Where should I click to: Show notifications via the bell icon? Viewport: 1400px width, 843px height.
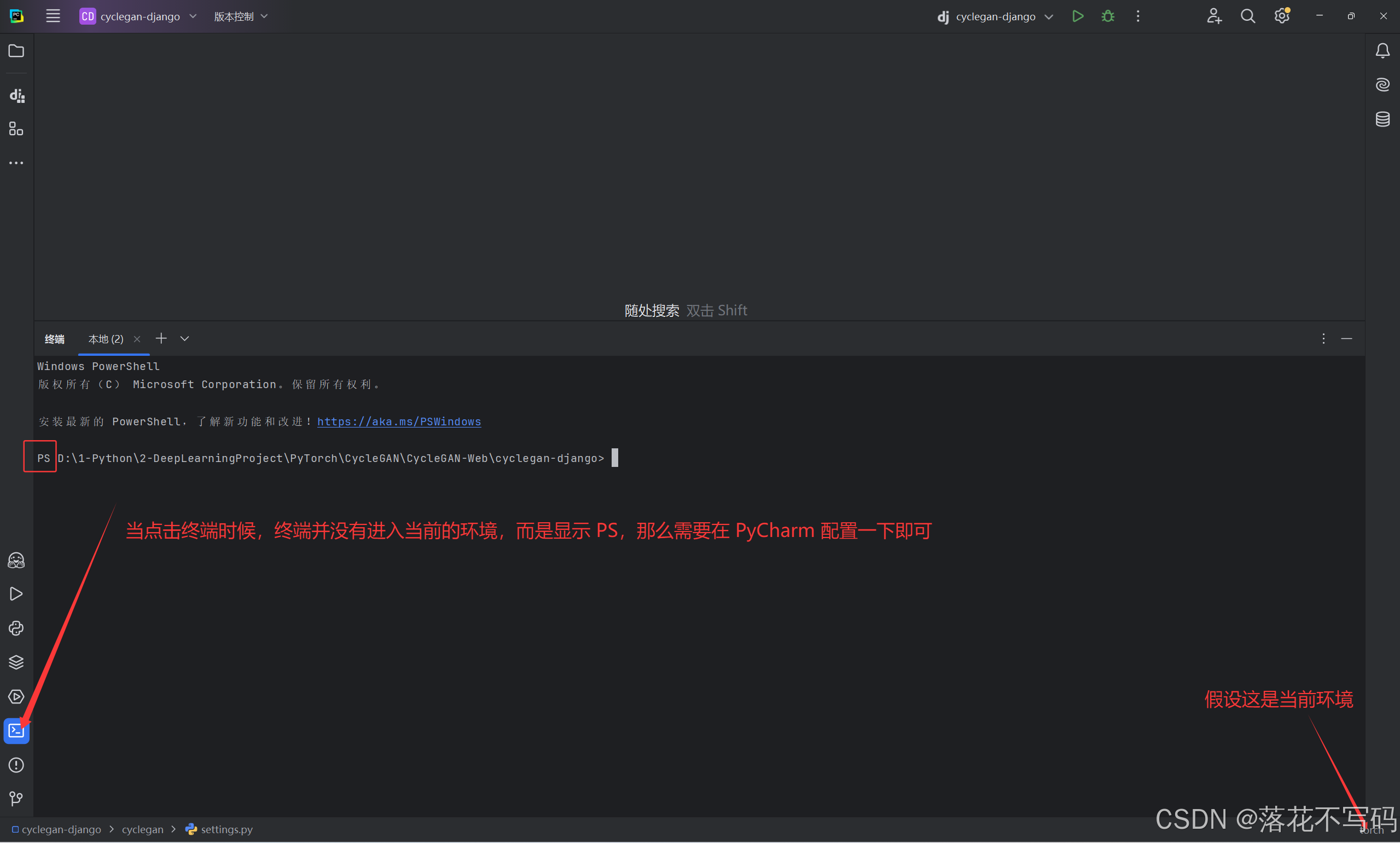[x=1382, y=50]
